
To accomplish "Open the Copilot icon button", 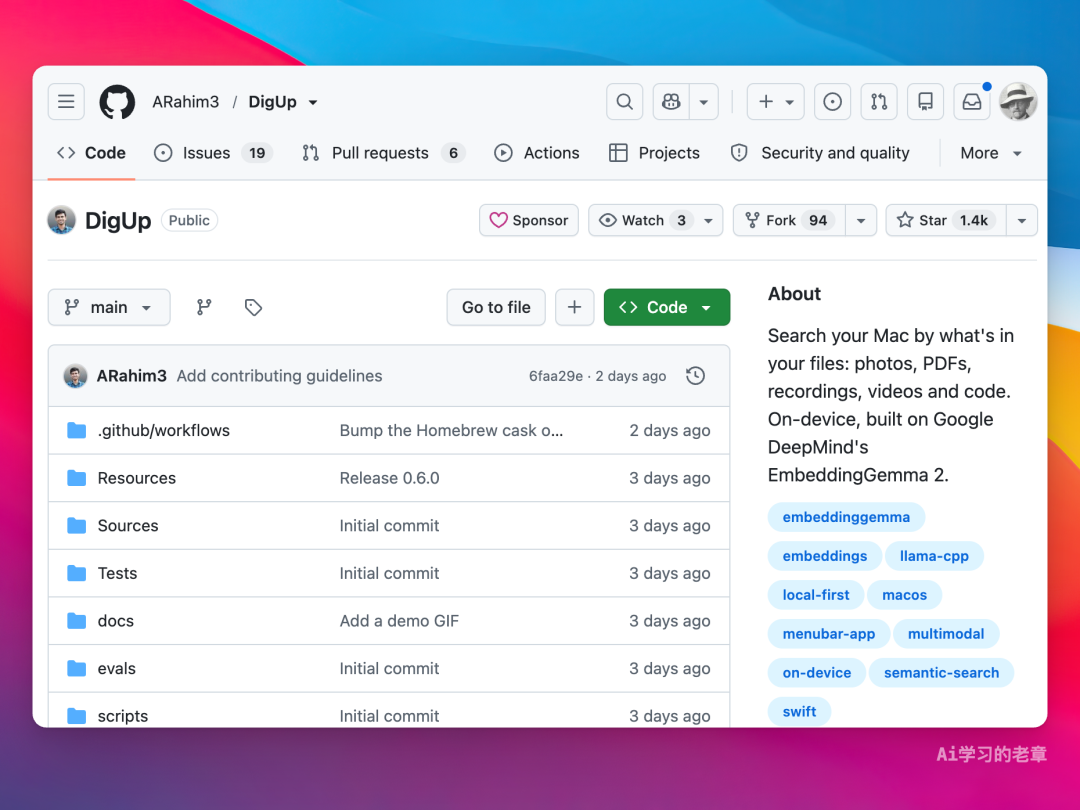I will click(x=671, y=102).
